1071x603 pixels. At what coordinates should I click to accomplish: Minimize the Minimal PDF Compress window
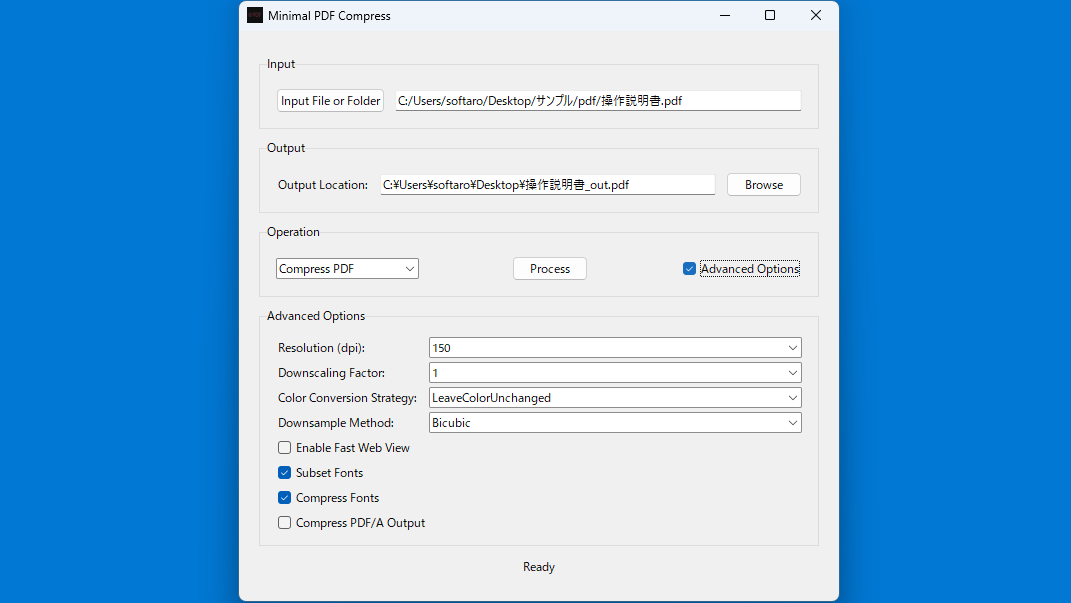pyautogui.click(x=725, y=15)
